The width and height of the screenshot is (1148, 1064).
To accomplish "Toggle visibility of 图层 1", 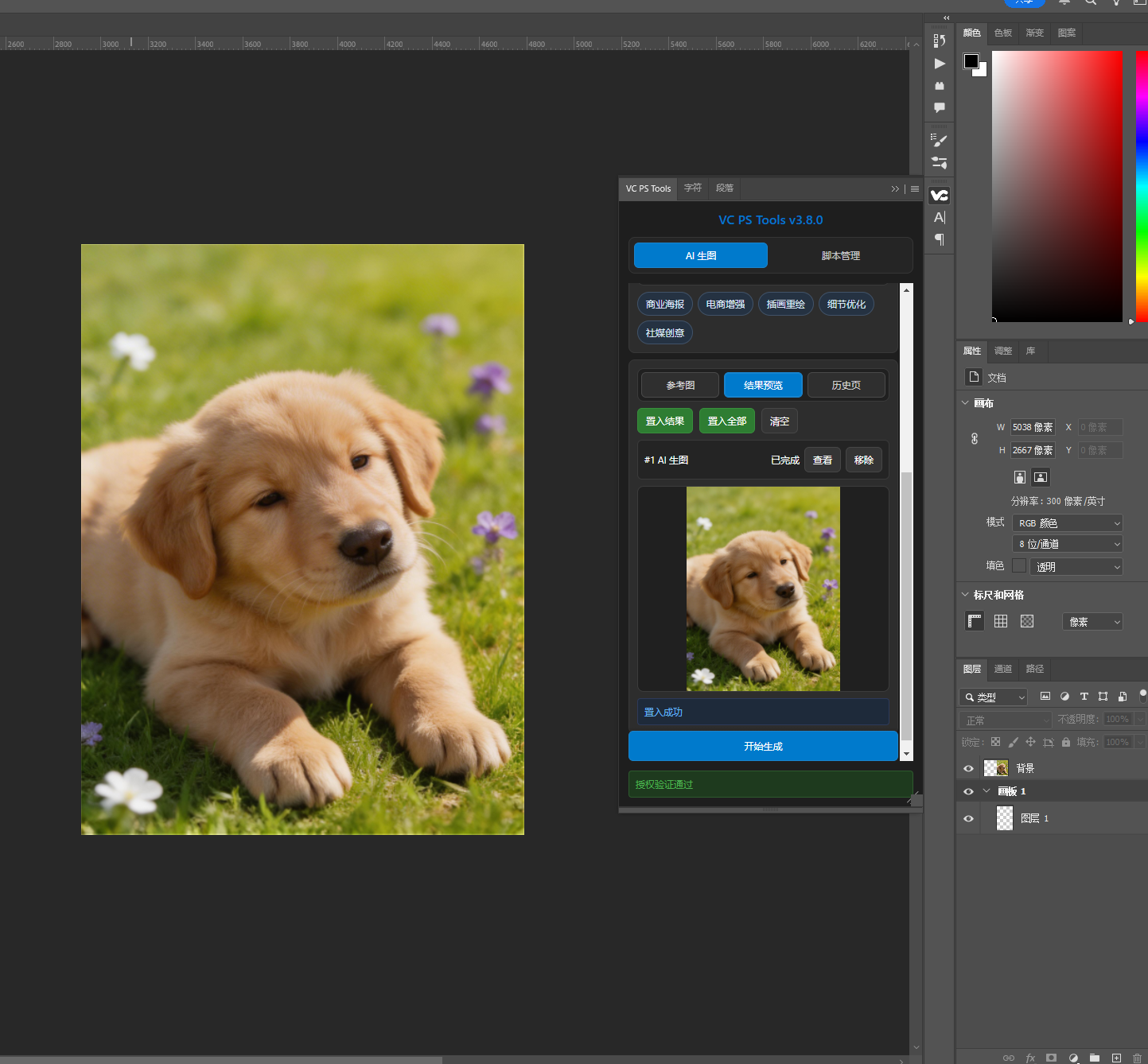I will point(968,818).
